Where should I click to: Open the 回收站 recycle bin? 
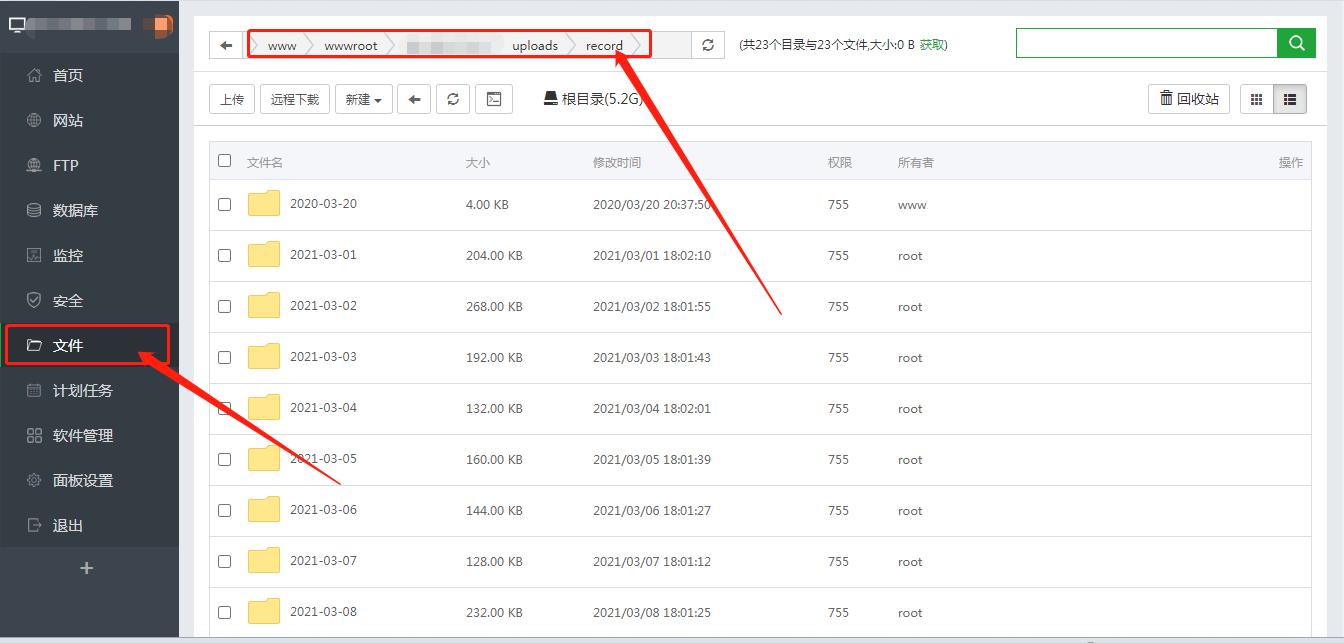pyautogui.click(x=1189, y=99)
